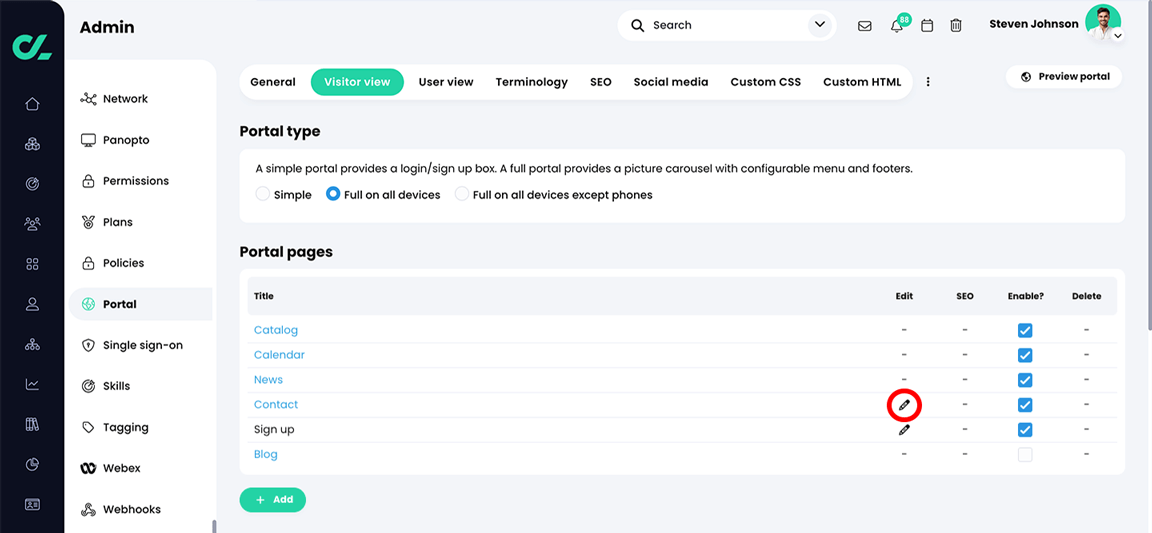The width and height of the screenshot is (1152, 533).
Task: Click the Webex logo icon in Admin menu
Action: (89, 468)
